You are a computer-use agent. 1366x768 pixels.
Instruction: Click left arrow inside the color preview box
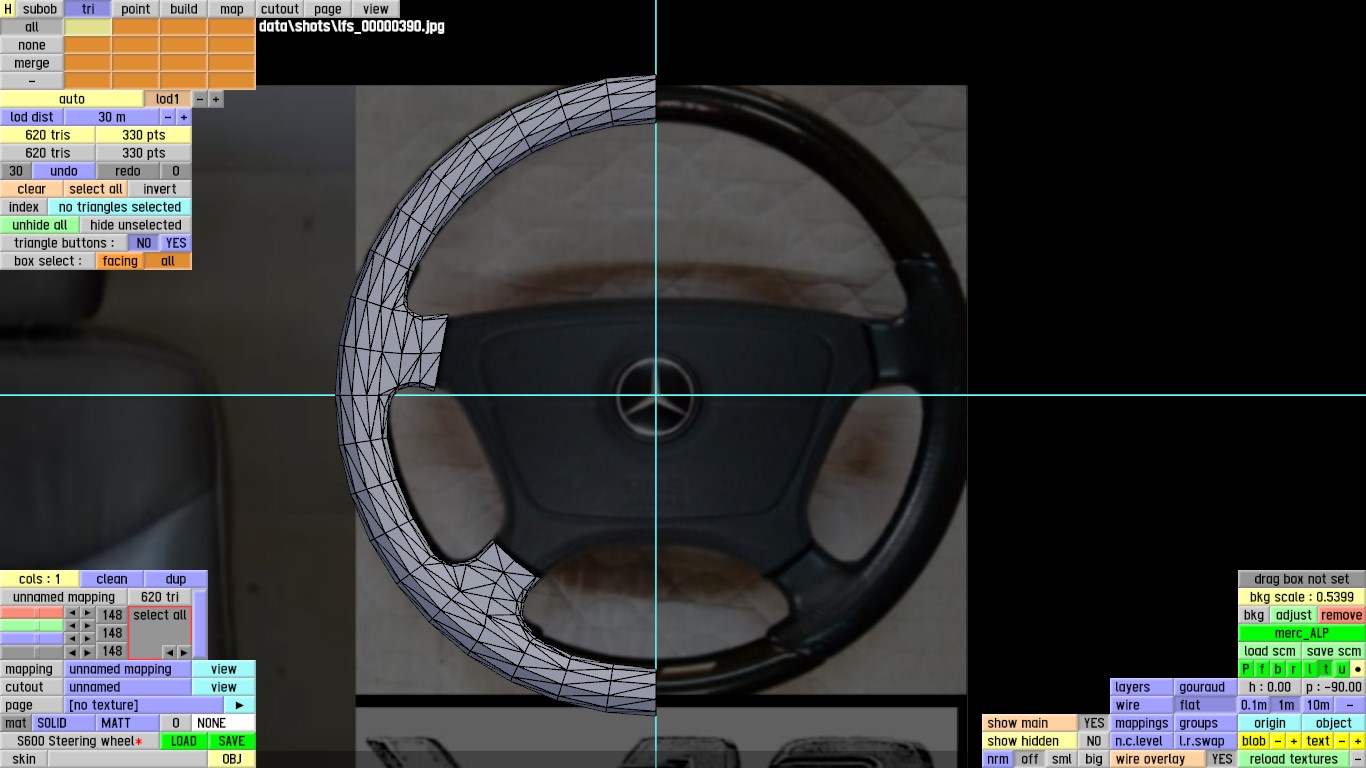click(x=168, y=652)
